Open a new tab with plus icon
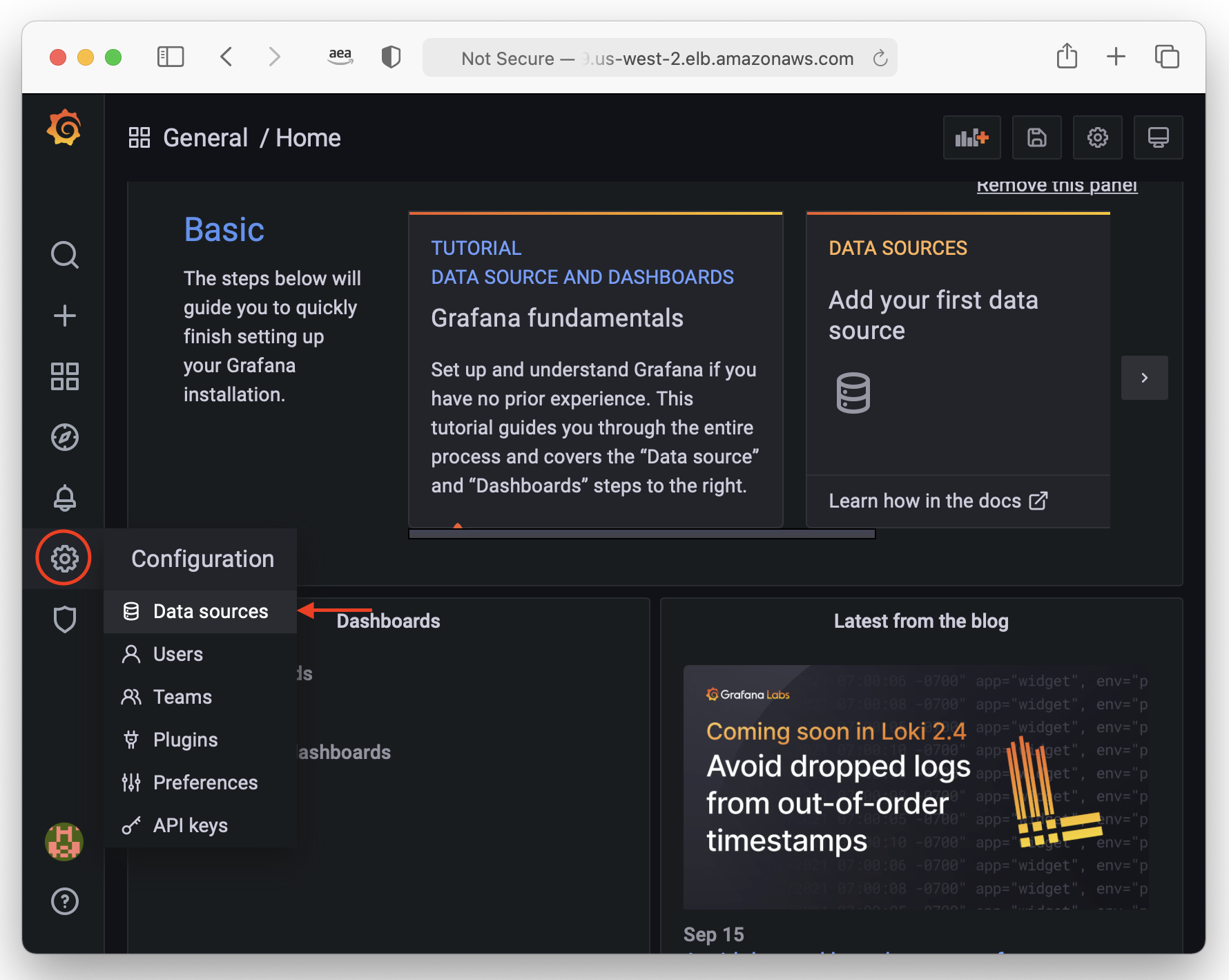 click(1116, 57)
